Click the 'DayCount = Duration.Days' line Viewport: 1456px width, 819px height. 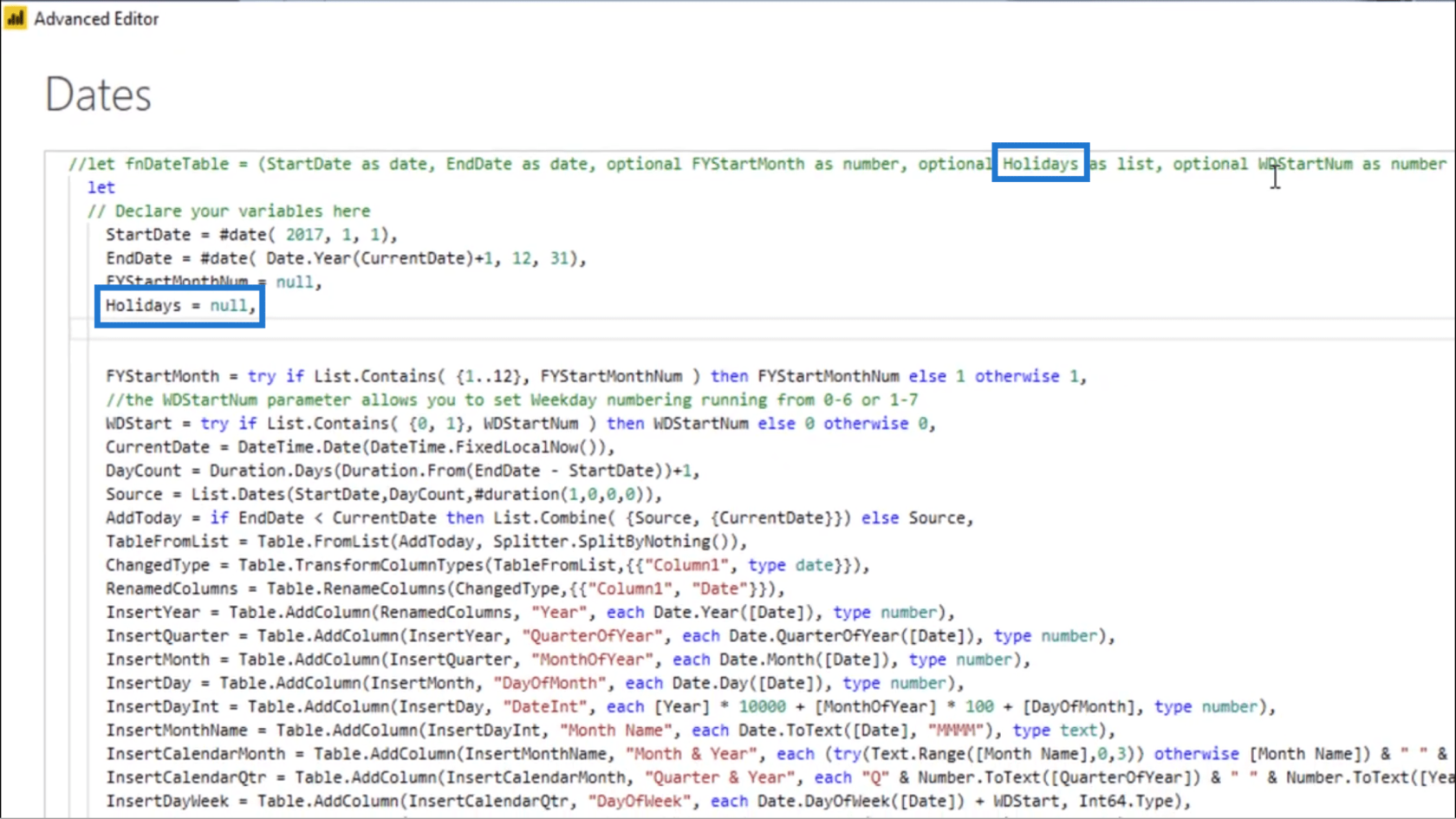click(403, 471)
